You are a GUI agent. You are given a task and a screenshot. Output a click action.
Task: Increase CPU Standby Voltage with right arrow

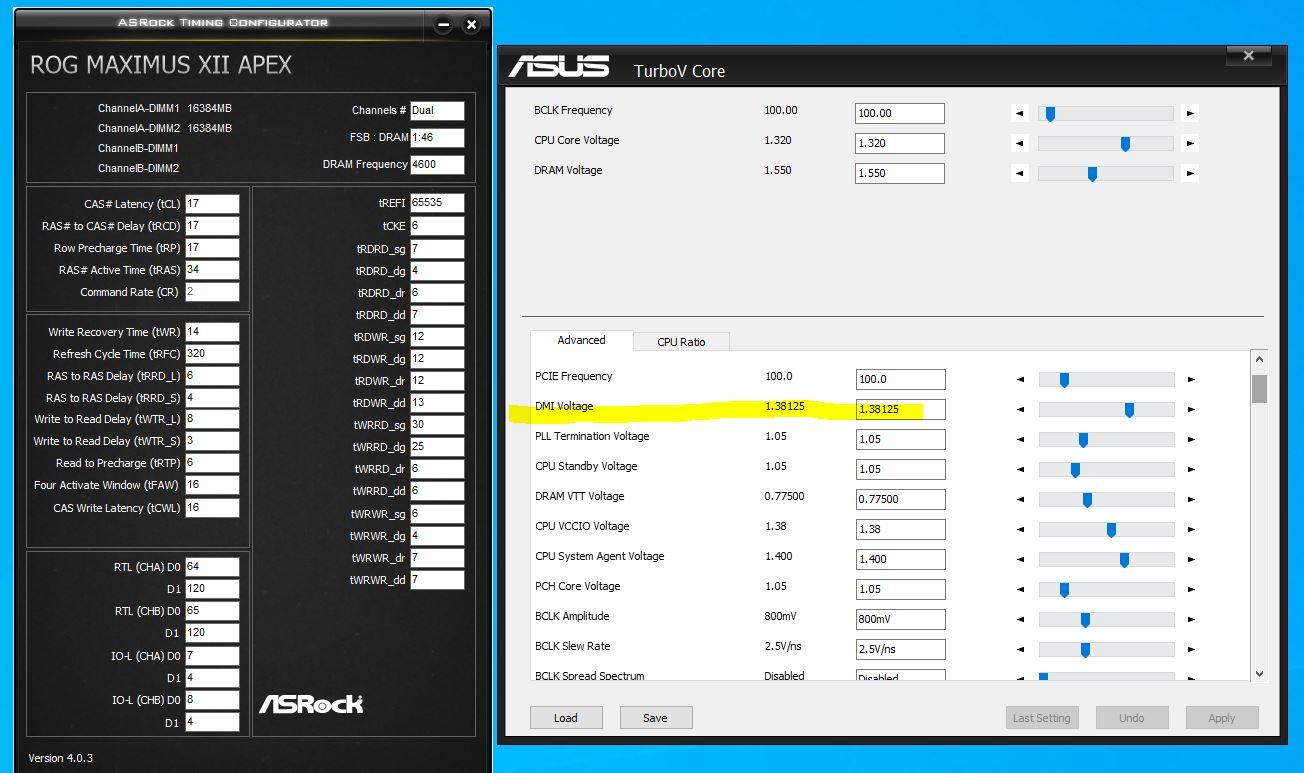click(x=1191, y=469)
